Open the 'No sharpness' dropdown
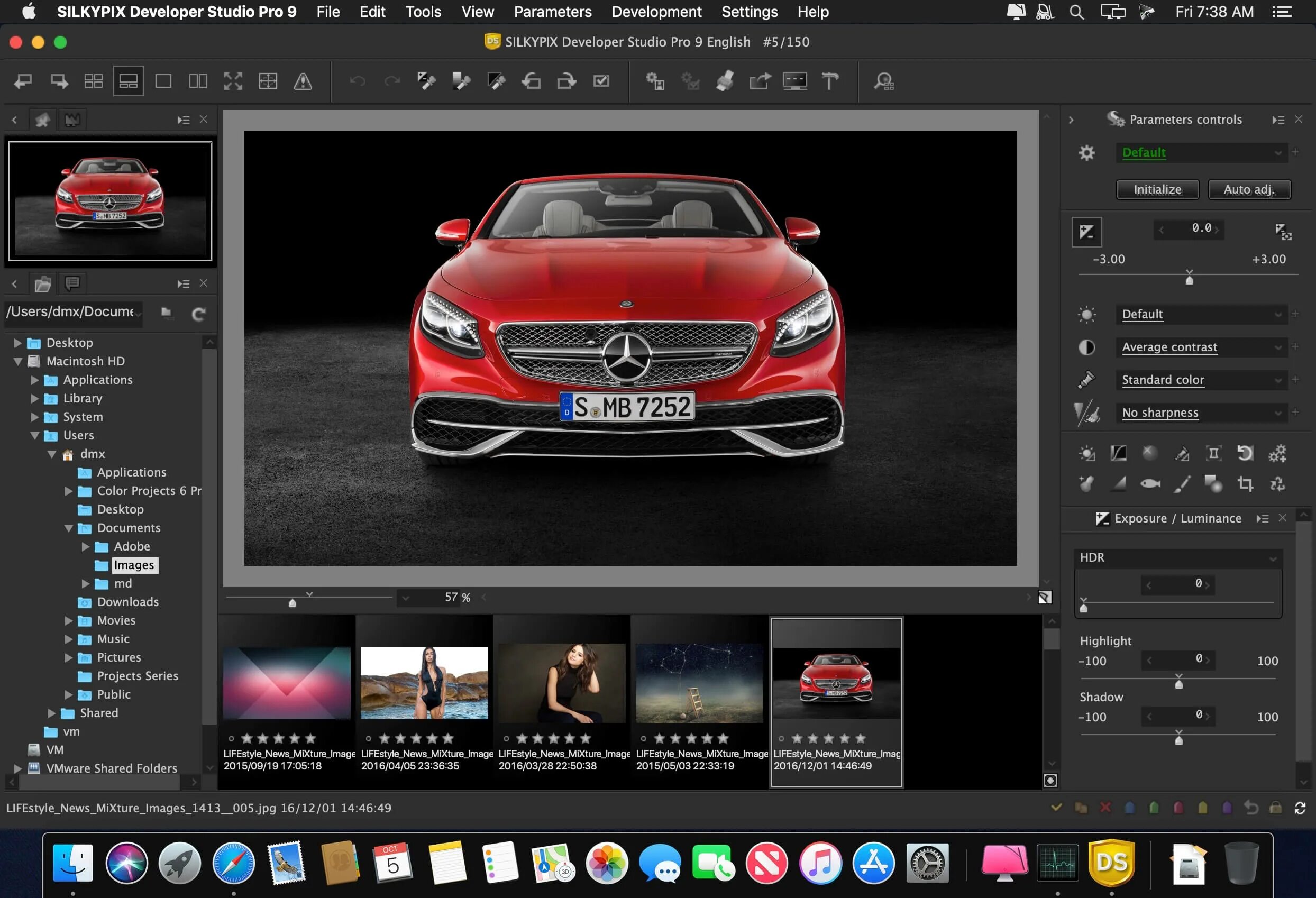1316x898 pixels. tap(1201, 412)
